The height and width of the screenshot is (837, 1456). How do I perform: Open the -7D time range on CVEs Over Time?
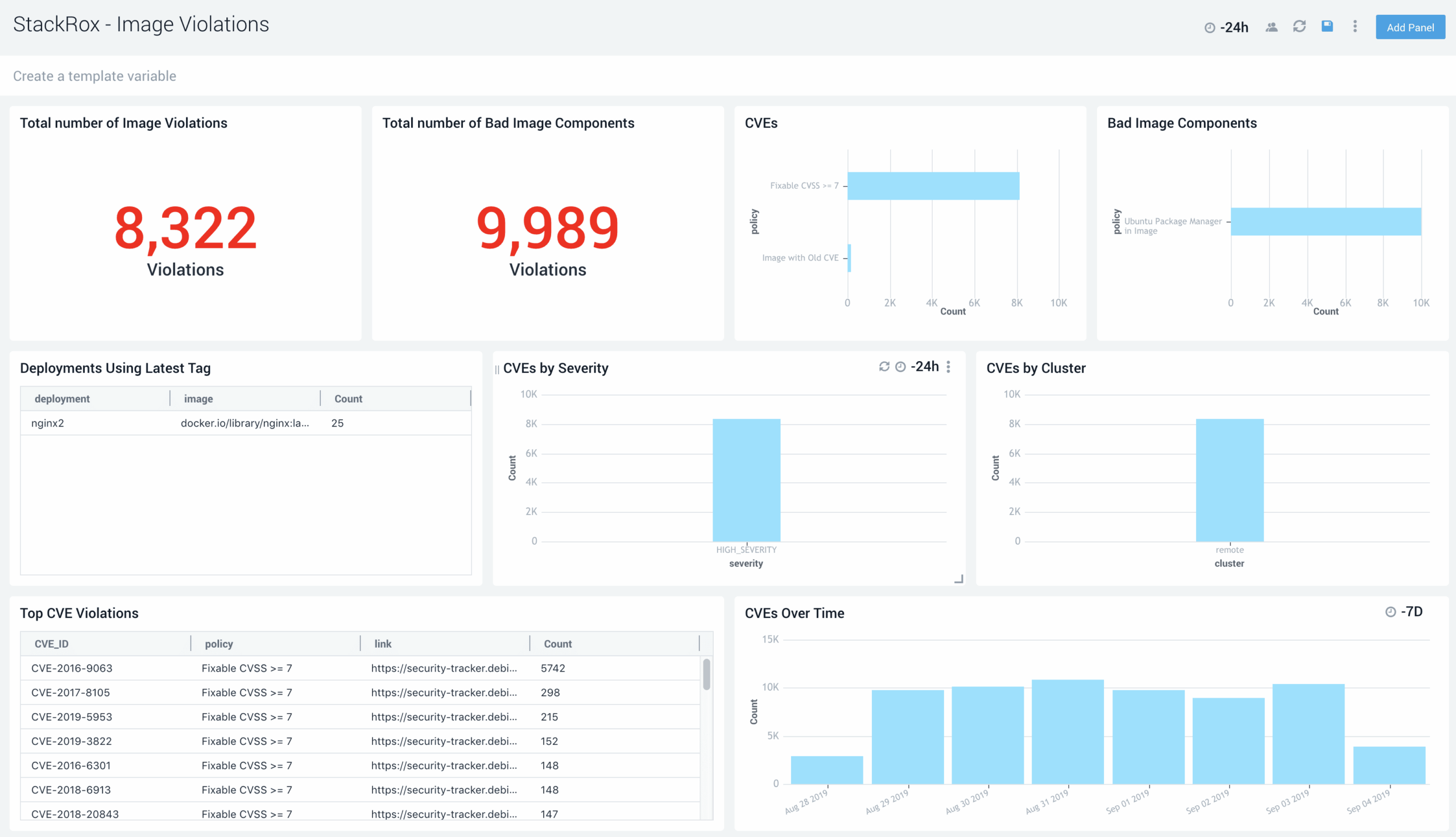1411,612
